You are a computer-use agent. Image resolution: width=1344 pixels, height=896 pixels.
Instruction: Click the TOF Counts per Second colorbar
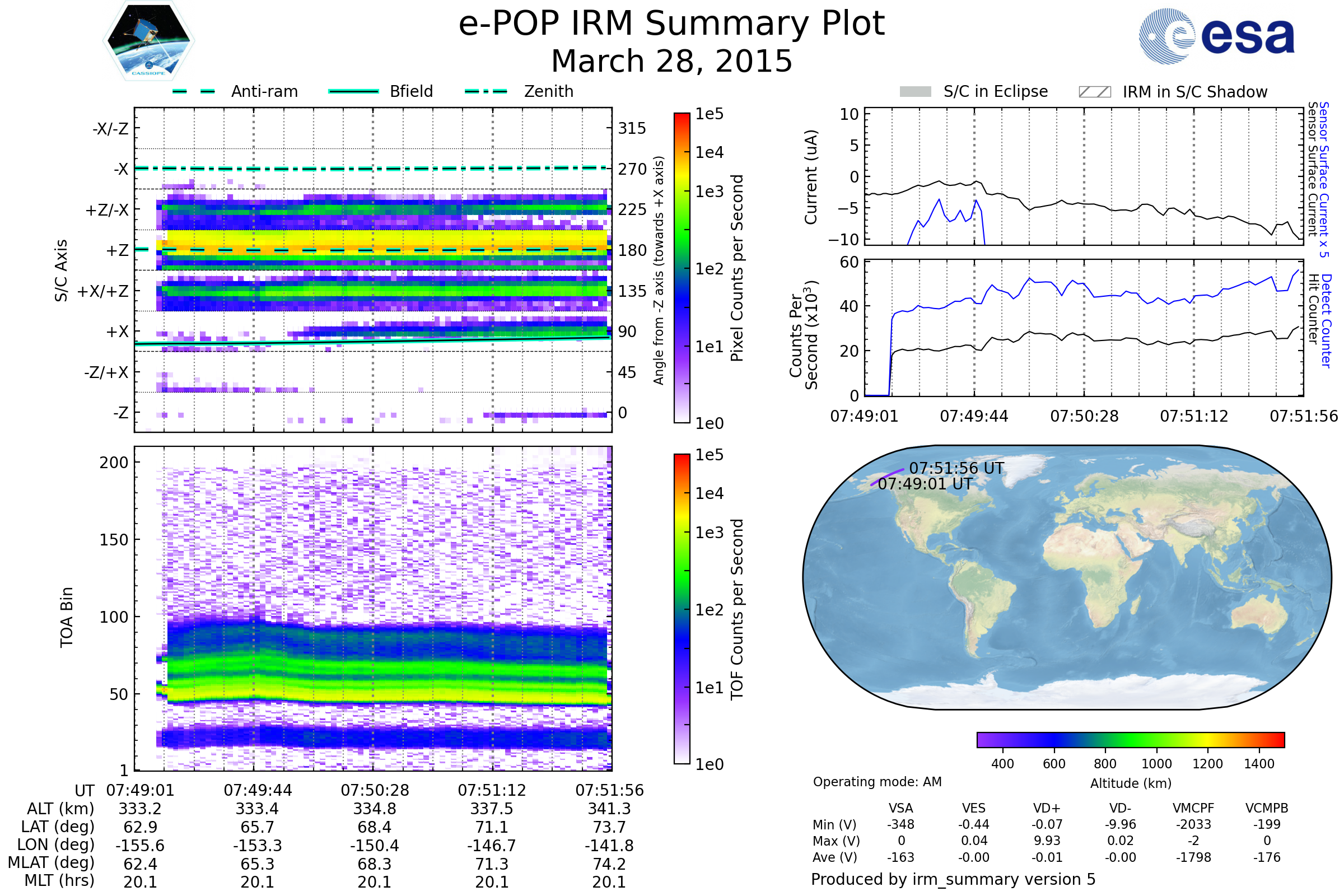pyautogui.click(x=682, y=609)
